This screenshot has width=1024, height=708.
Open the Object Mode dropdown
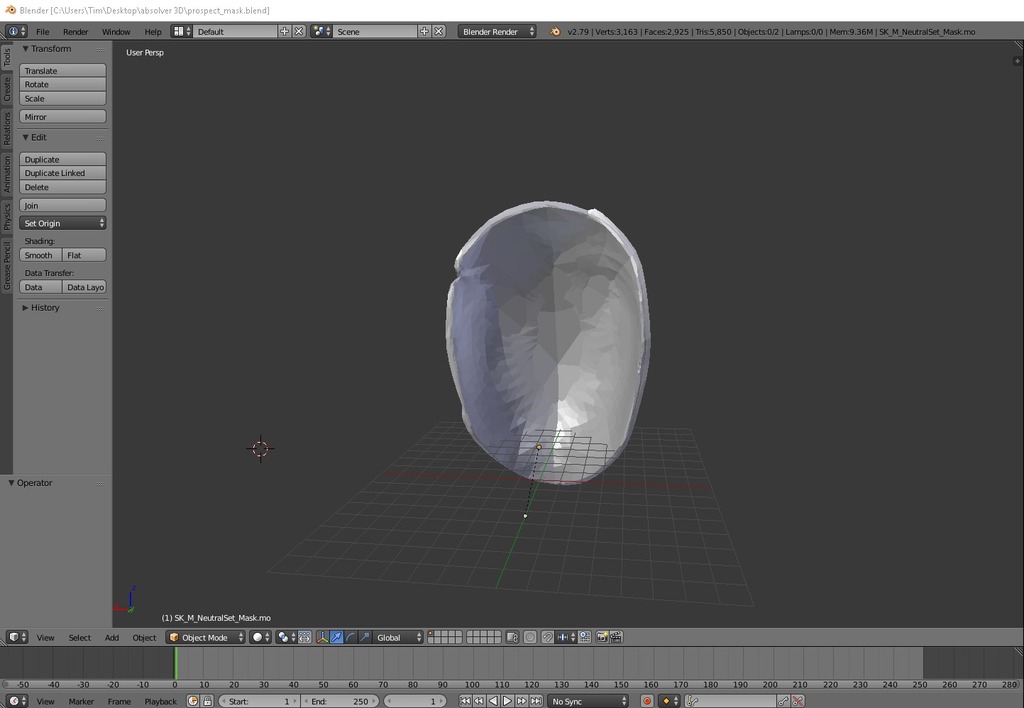pyautogui.click(x=206, y=637)
